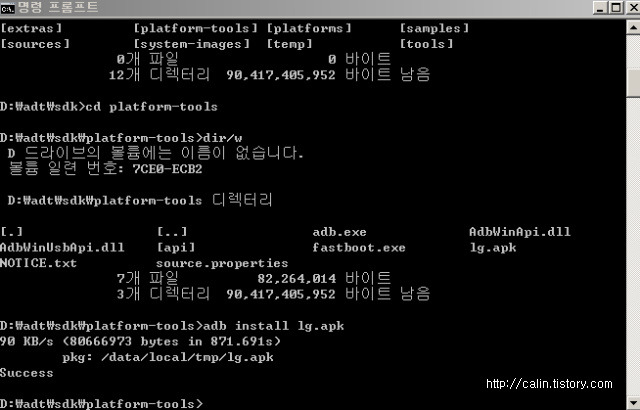Click the scrollbar up arrow
This screenshot has width=640, height=410.
pyautogui.click(x=633, y=27)
